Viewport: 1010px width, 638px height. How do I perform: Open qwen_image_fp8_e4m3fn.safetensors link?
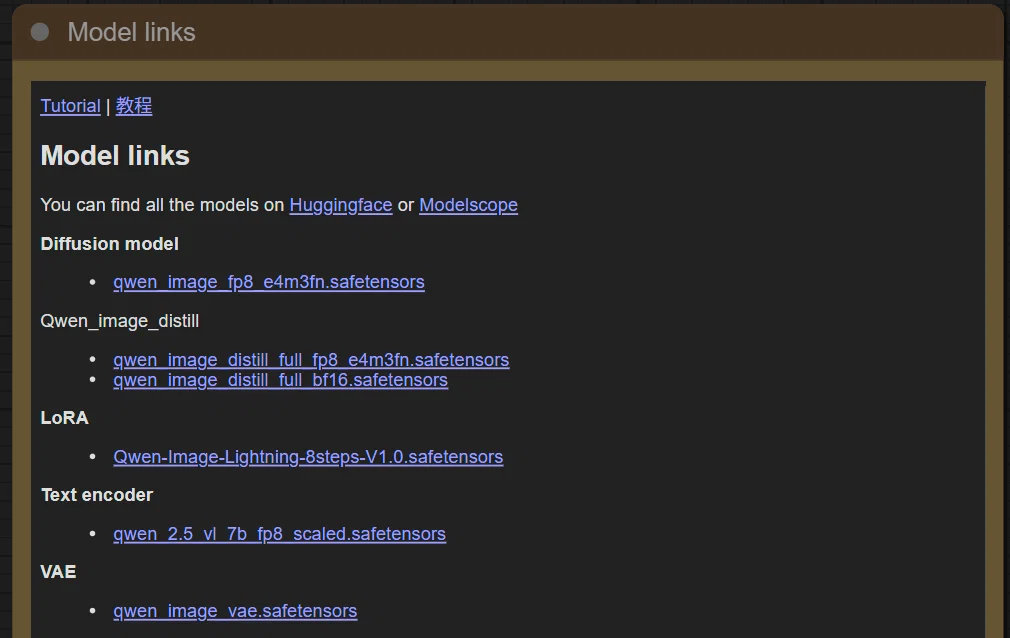click(269, 282)
